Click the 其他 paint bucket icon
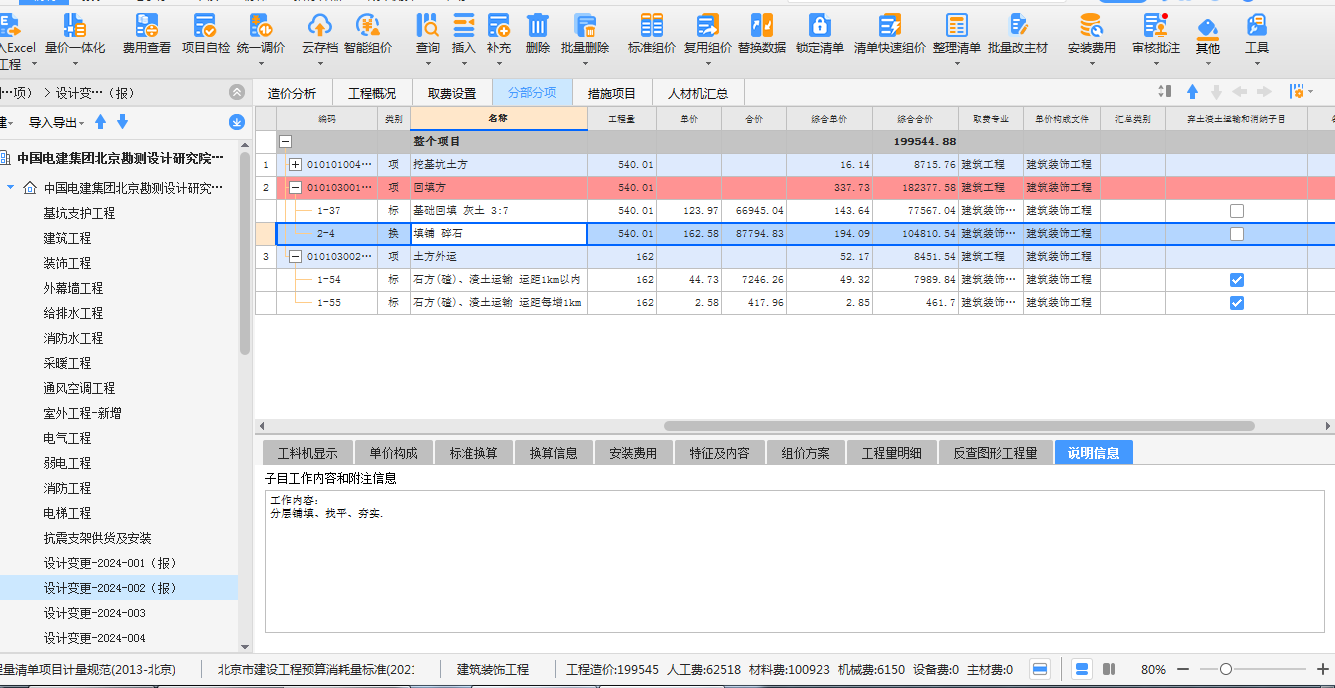The height and width of the screenshot is (688, 1335). [x=1207, y=27]
